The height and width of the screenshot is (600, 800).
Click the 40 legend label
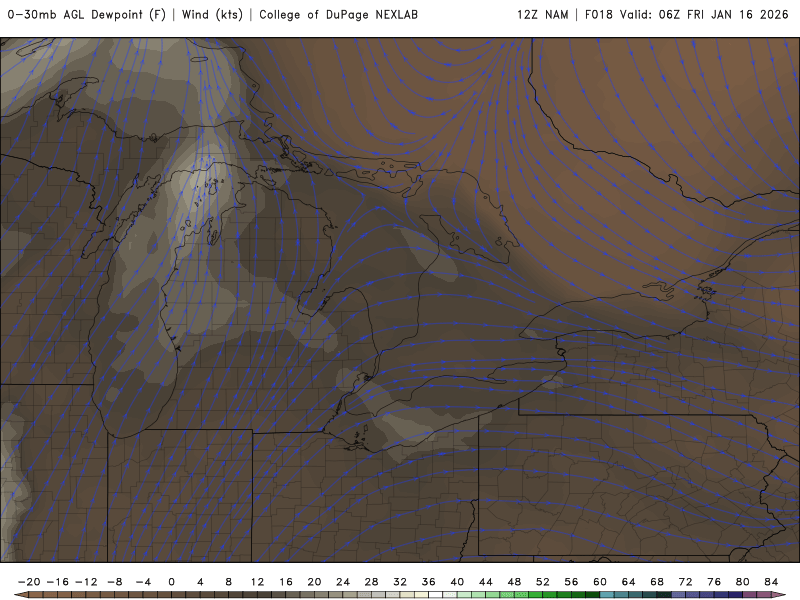(457, 582)
